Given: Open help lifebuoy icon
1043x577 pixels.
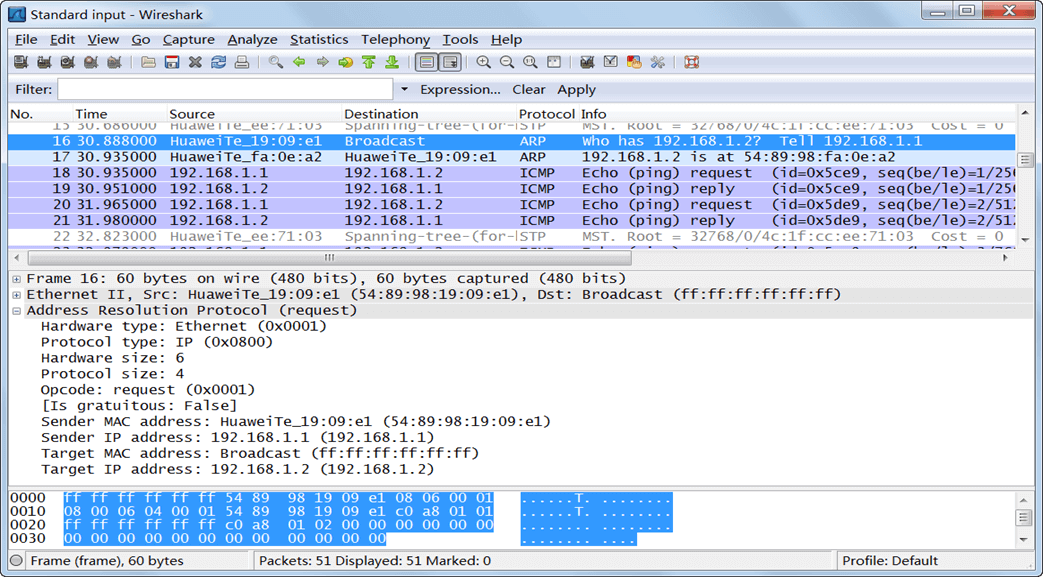Looking at the screenshot, I should [692, 63].
